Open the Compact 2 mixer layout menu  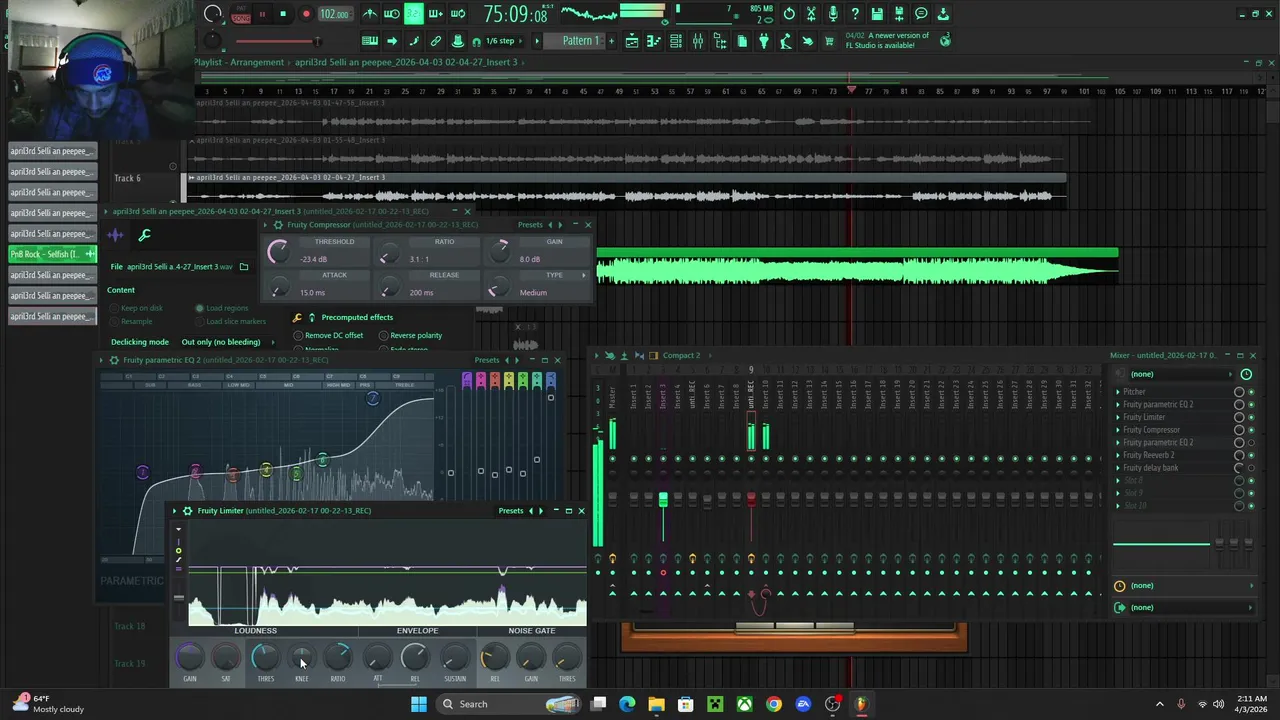click(x=681, y=355)
